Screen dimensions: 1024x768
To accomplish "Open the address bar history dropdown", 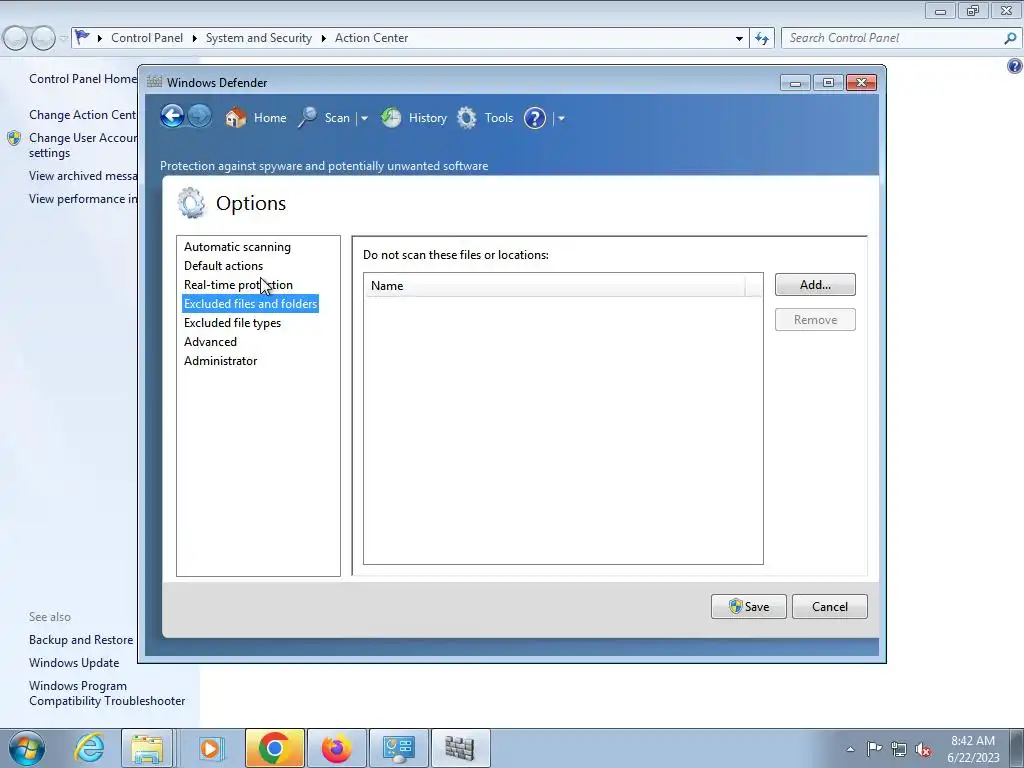I will [x=739, y=39].
